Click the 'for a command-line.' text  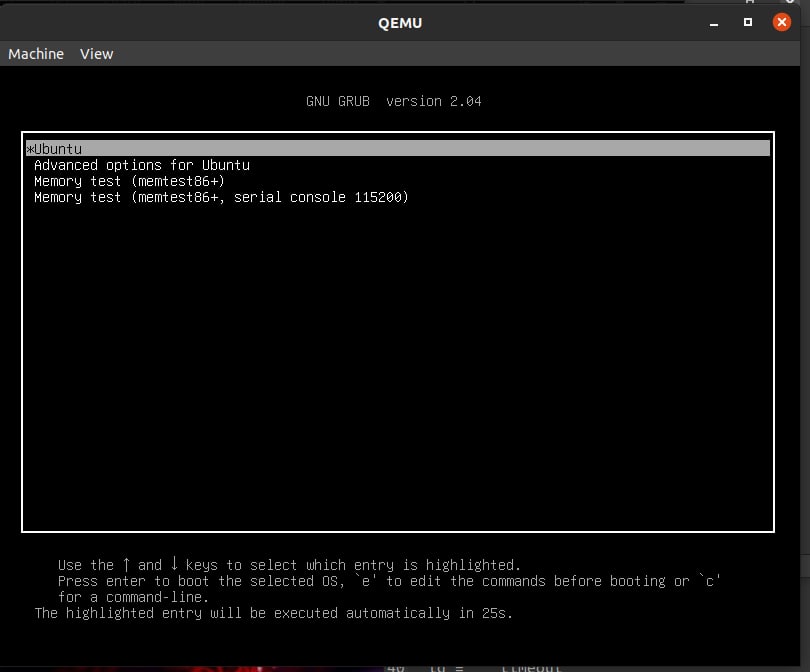tap(133, 597)
